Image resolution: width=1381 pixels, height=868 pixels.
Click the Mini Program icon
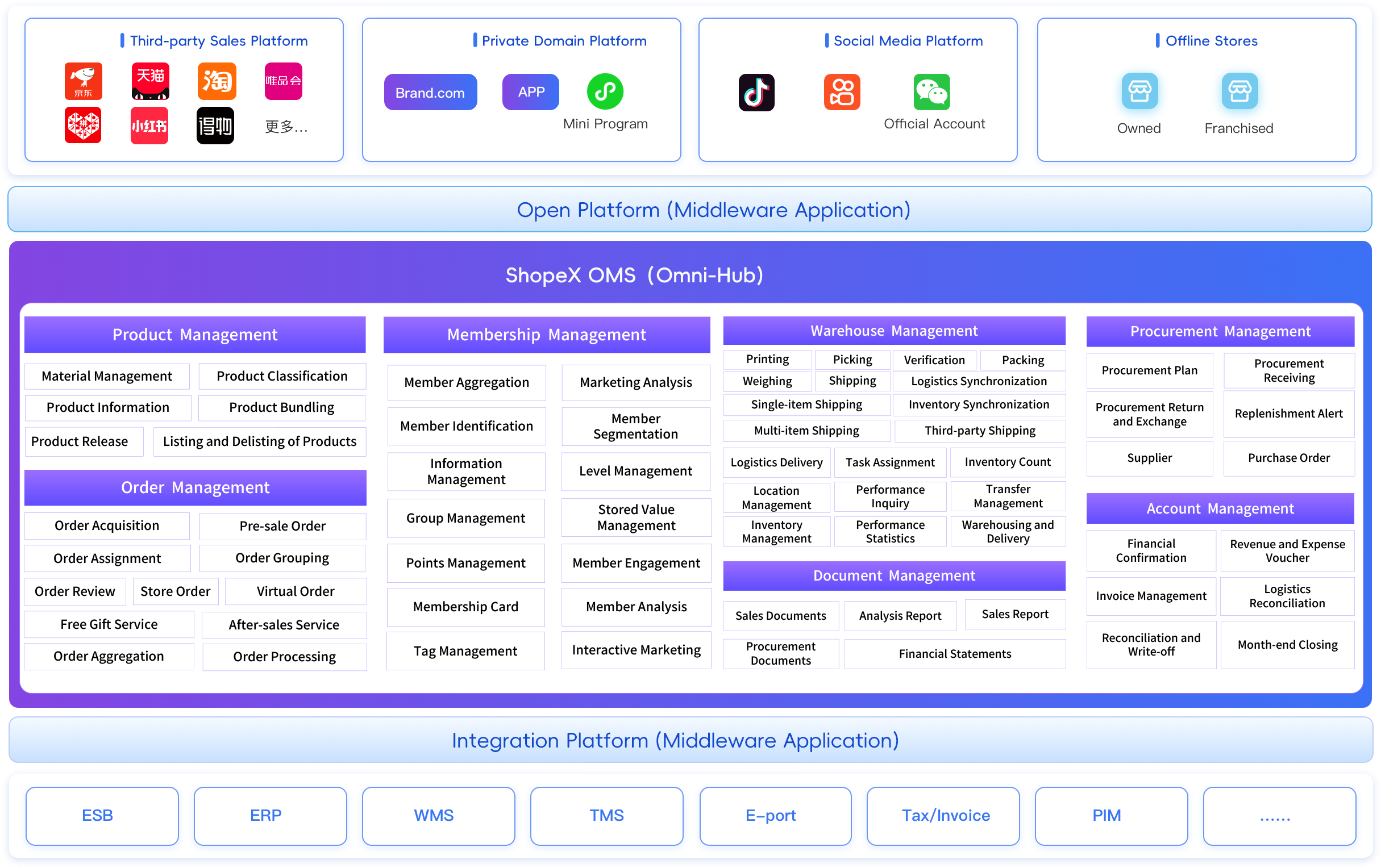point(605,91)
